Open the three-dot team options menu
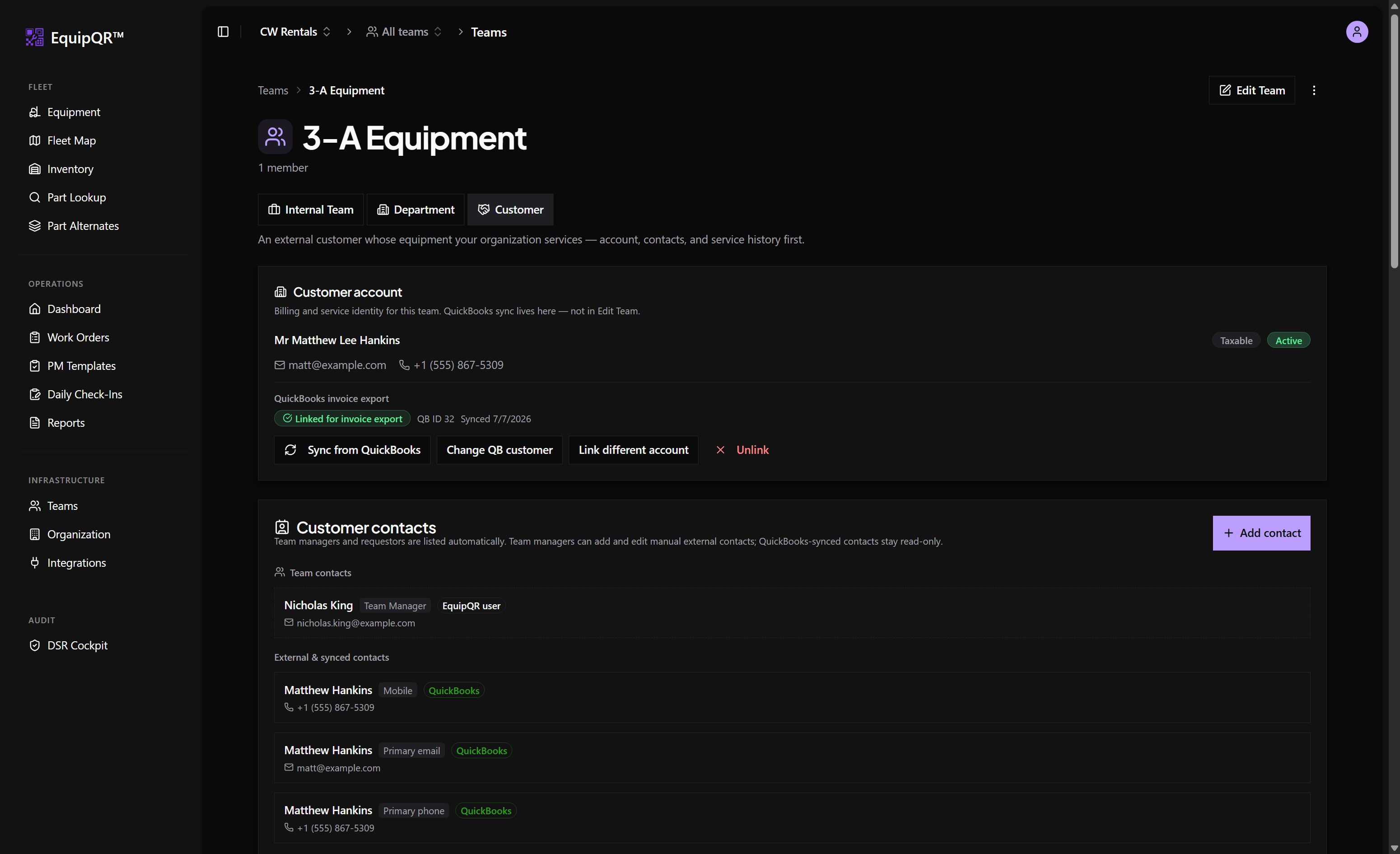The width and height of the screenshot is (1400, 854). pos(1313,90)
